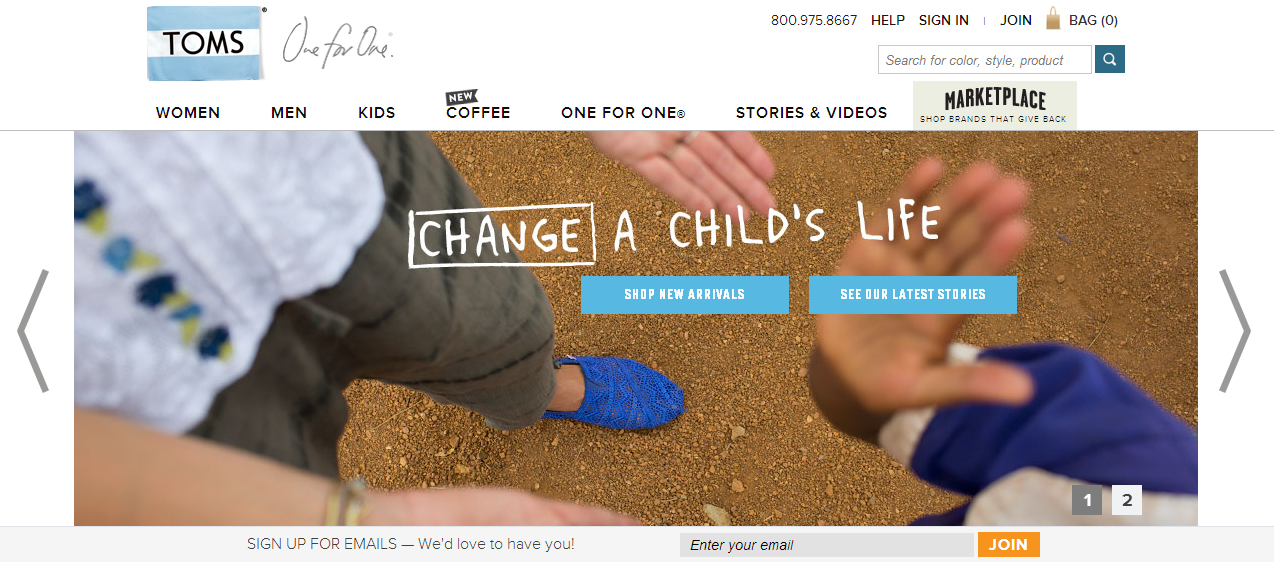Click the TOMS flag logo
1274x569 pixels.
pyautogui.click(x=206, y=43)
